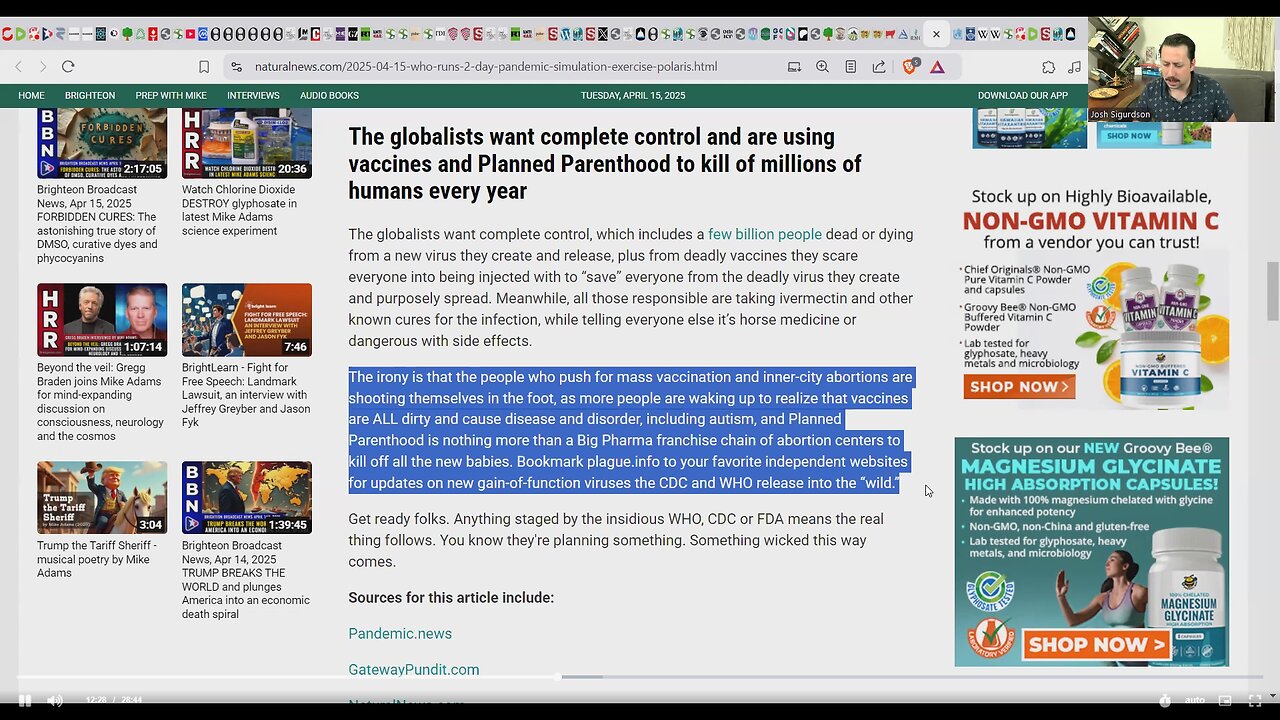Click SHOP NOW in top sidebar ad

(1129, 136)
